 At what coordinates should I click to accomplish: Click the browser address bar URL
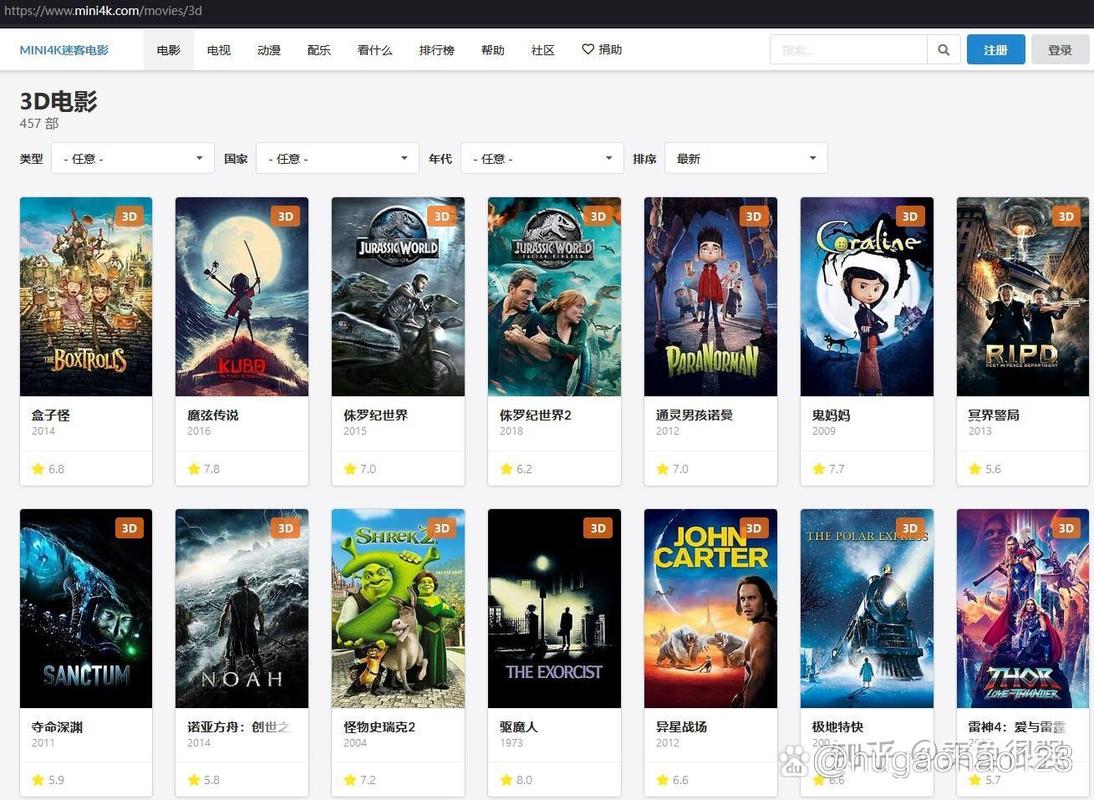pos(103,10)
